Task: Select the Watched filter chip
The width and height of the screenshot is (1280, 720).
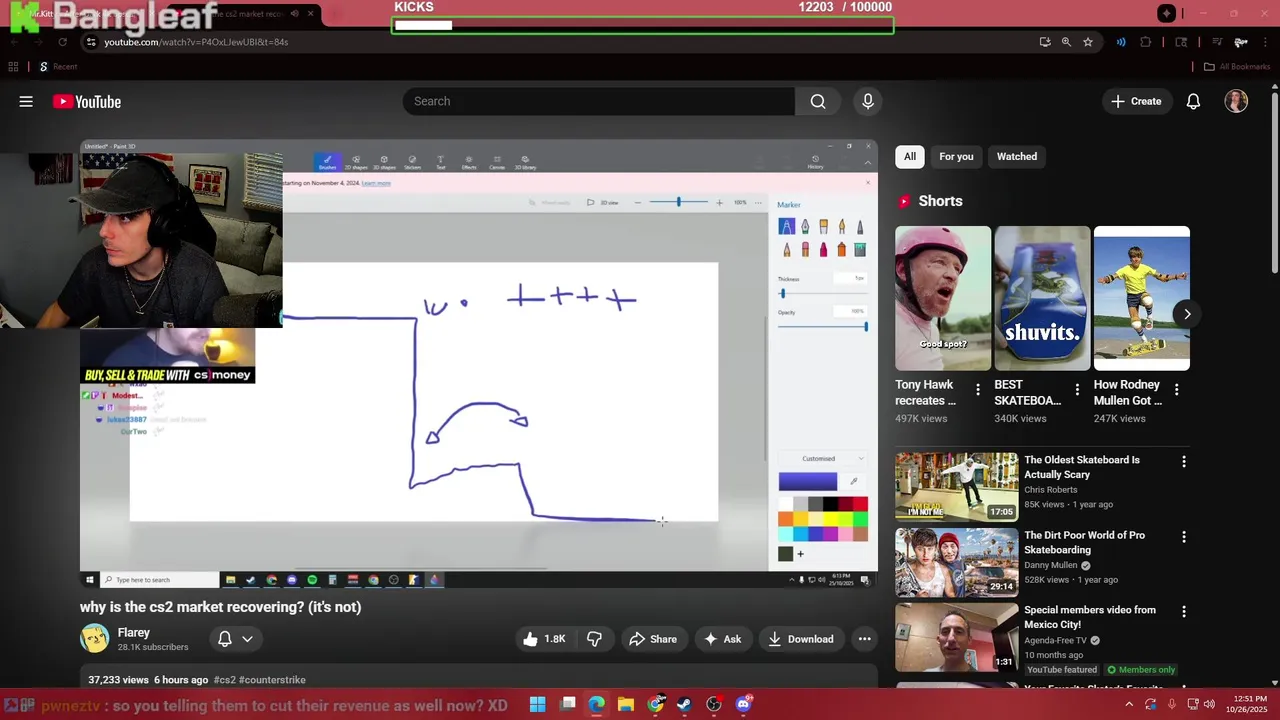Action: pyautogui.click(x=1017, y=156)
